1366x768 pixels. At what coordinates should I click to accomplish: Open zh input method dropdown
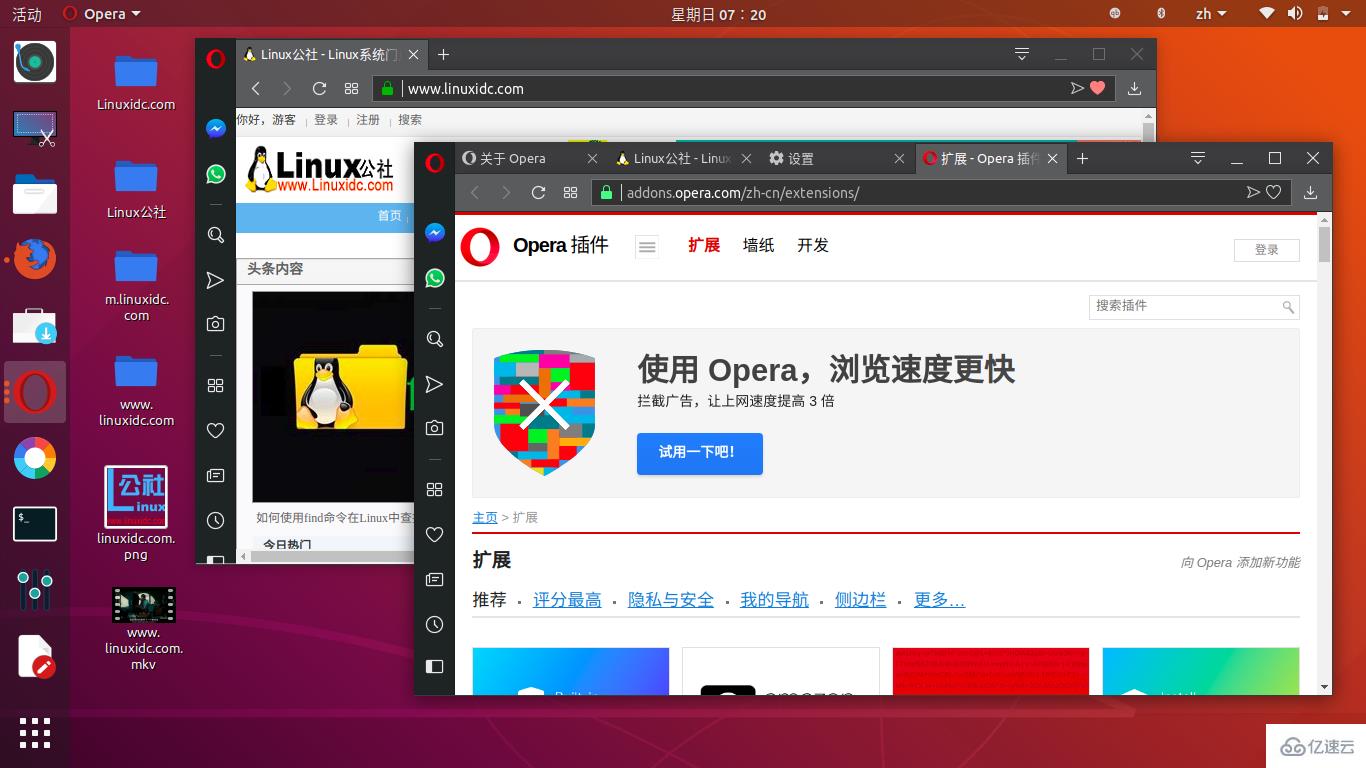click(1210, 14)
